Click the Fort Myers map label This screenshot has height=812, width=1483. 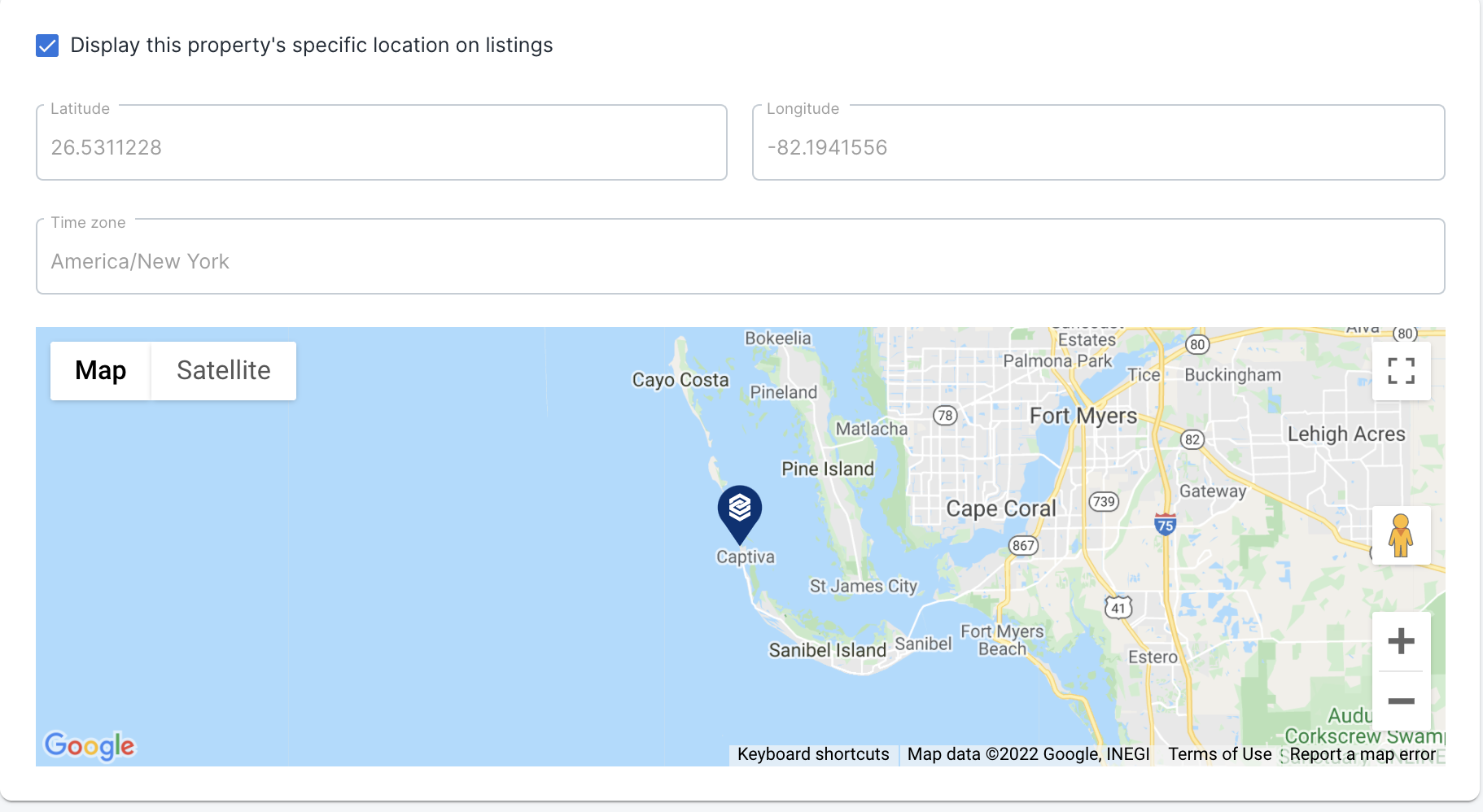(x=1083, y=416)
